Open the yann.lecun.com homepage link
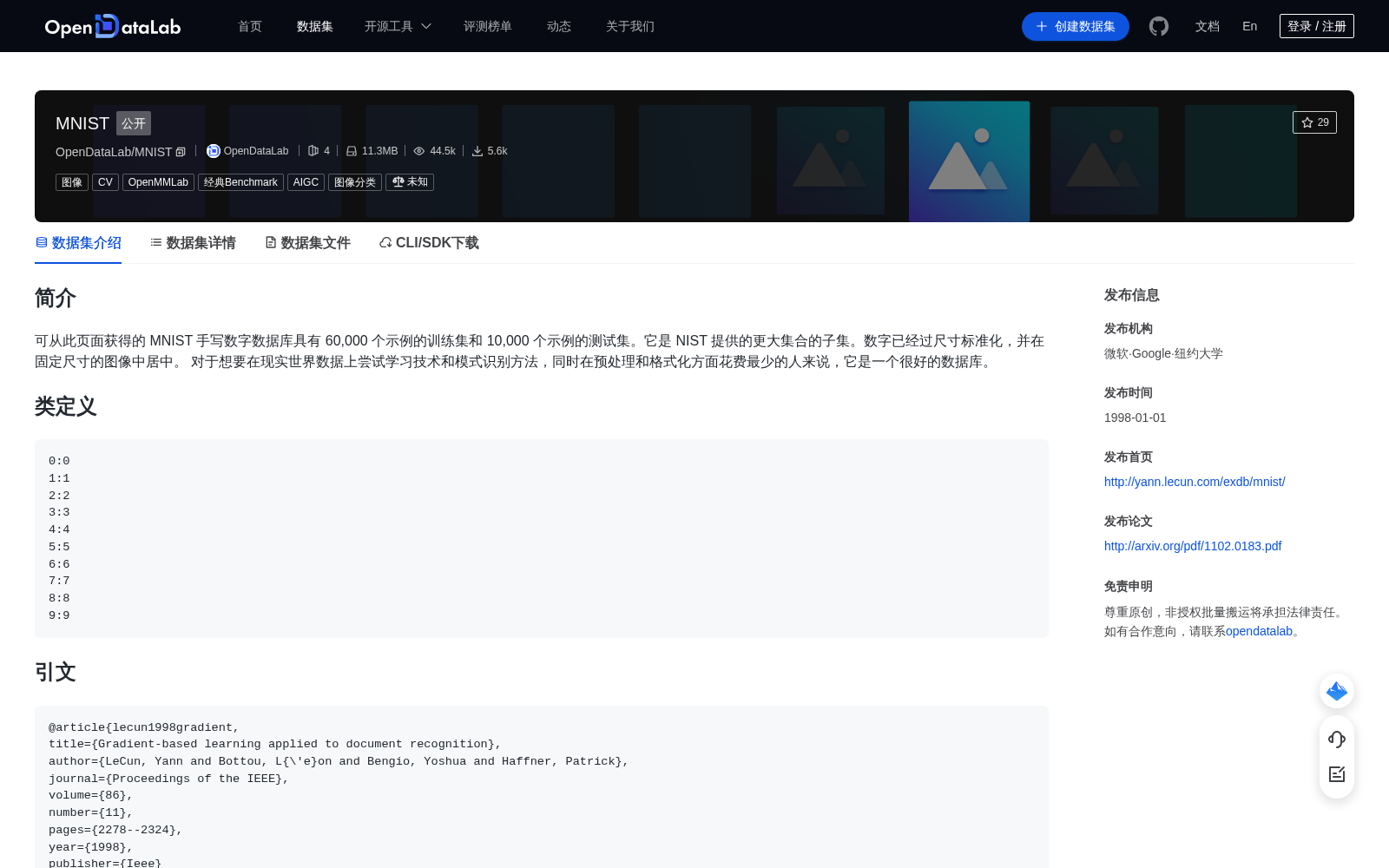 point(1195,482)
